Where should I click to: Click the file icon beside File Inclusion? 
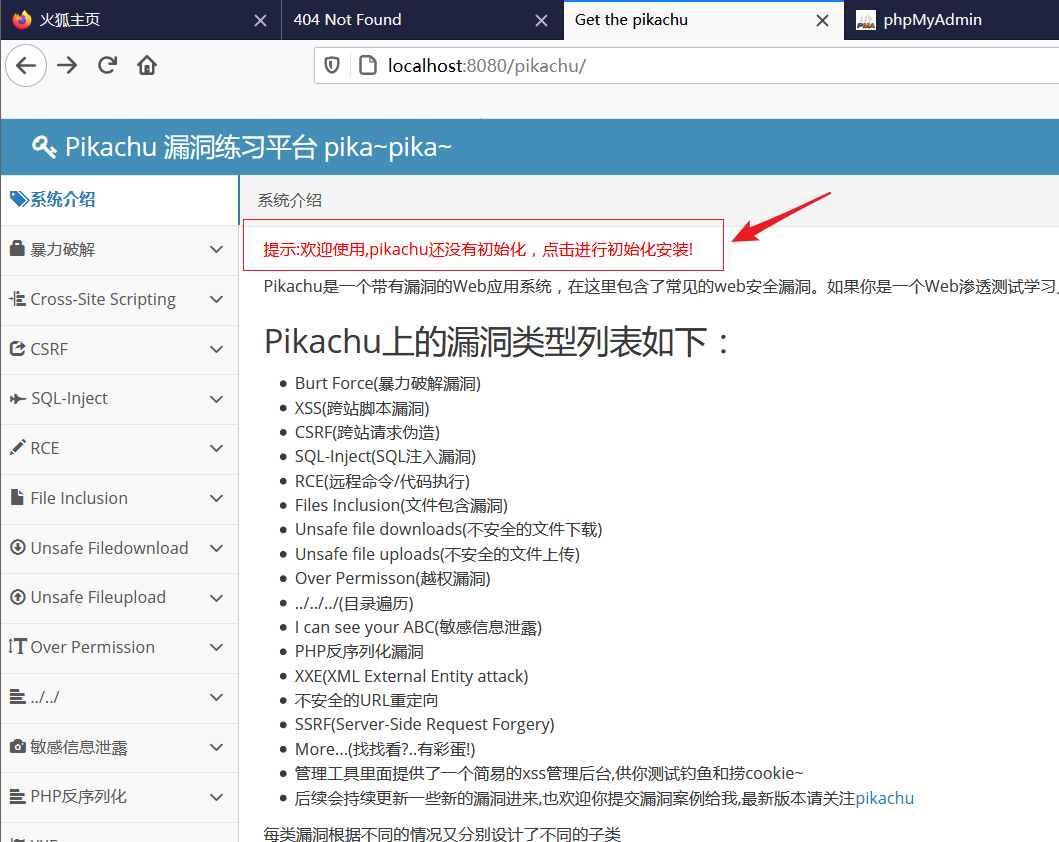coord(18,497)
